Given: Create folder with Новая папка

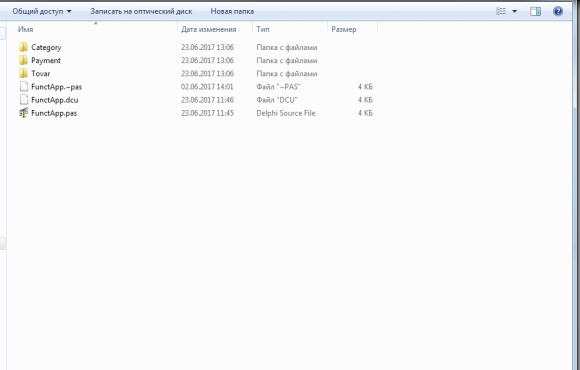Looking at the screenshot, I should click(x=232, y=11).
